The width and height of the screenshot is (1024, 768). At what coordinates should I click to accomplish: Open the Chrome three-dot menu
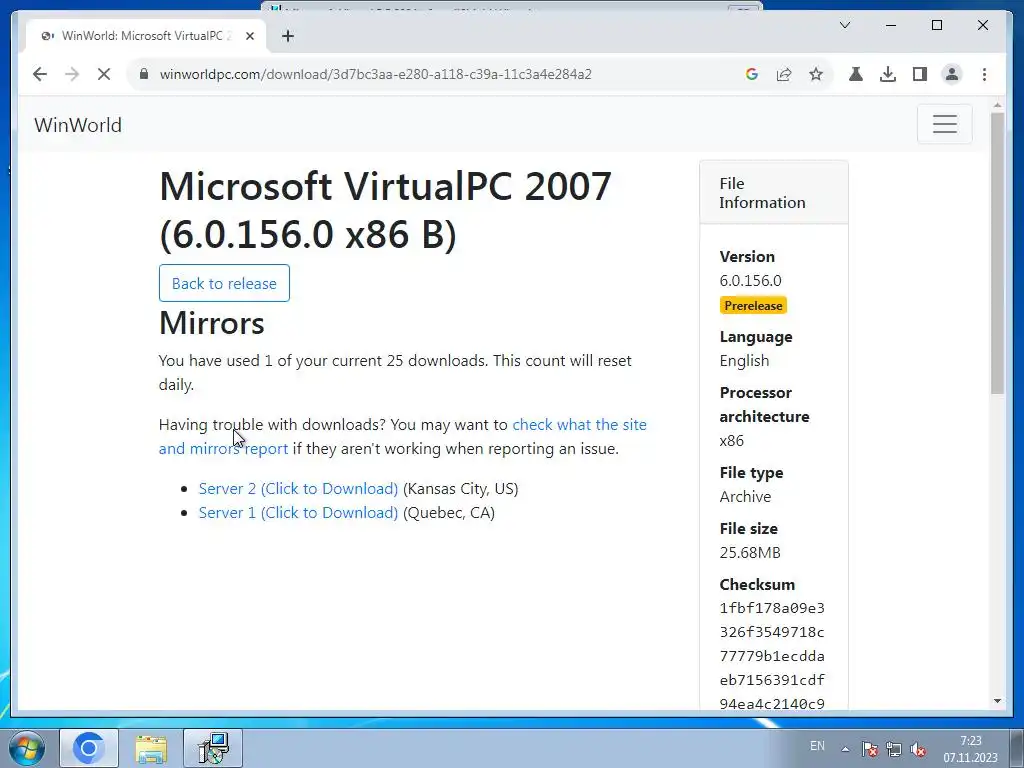984,74
